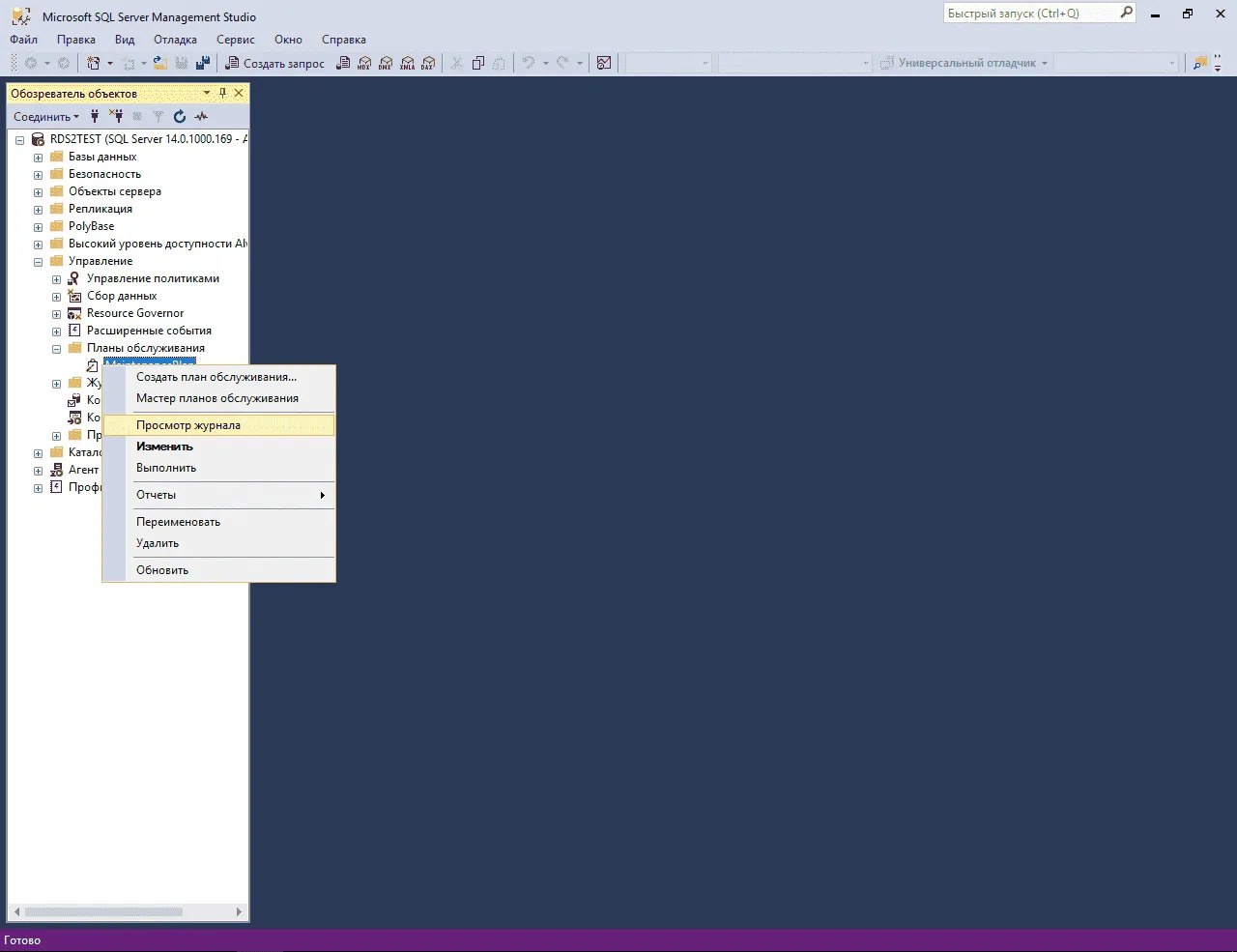1237x952 pixels.
Task: Select Просмотр журнала from the context menu
Action: [188, 425]
